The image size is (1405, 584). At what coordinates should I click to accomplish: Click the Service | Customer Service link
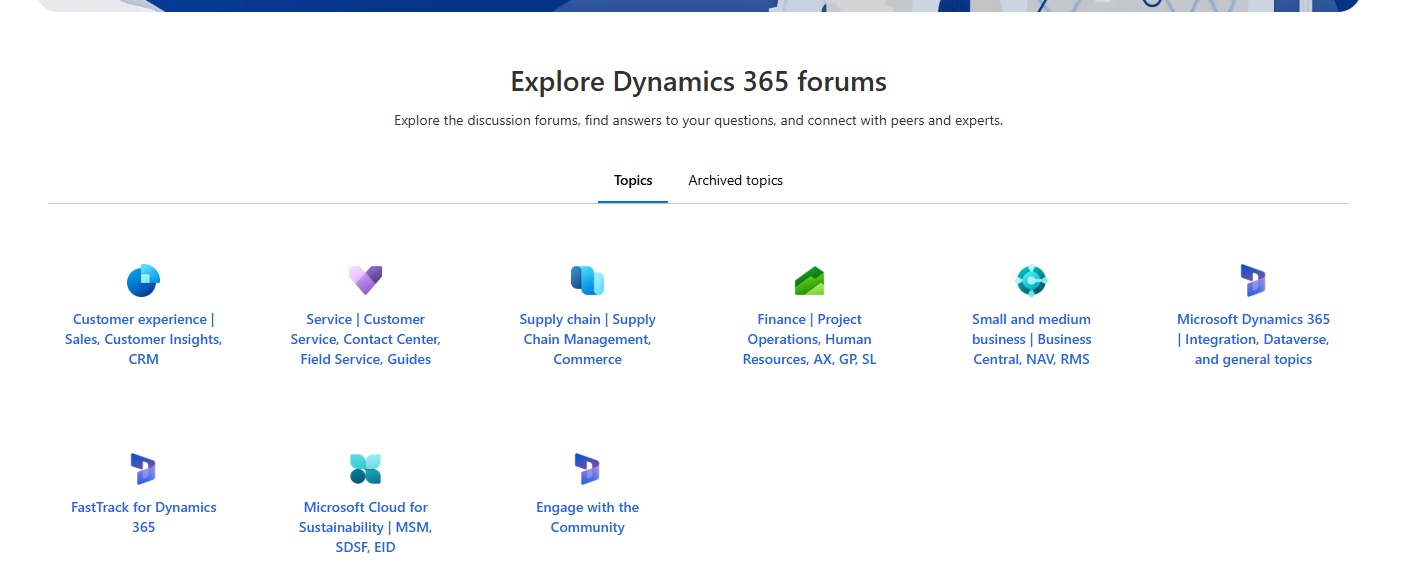[x=366, y=339]
